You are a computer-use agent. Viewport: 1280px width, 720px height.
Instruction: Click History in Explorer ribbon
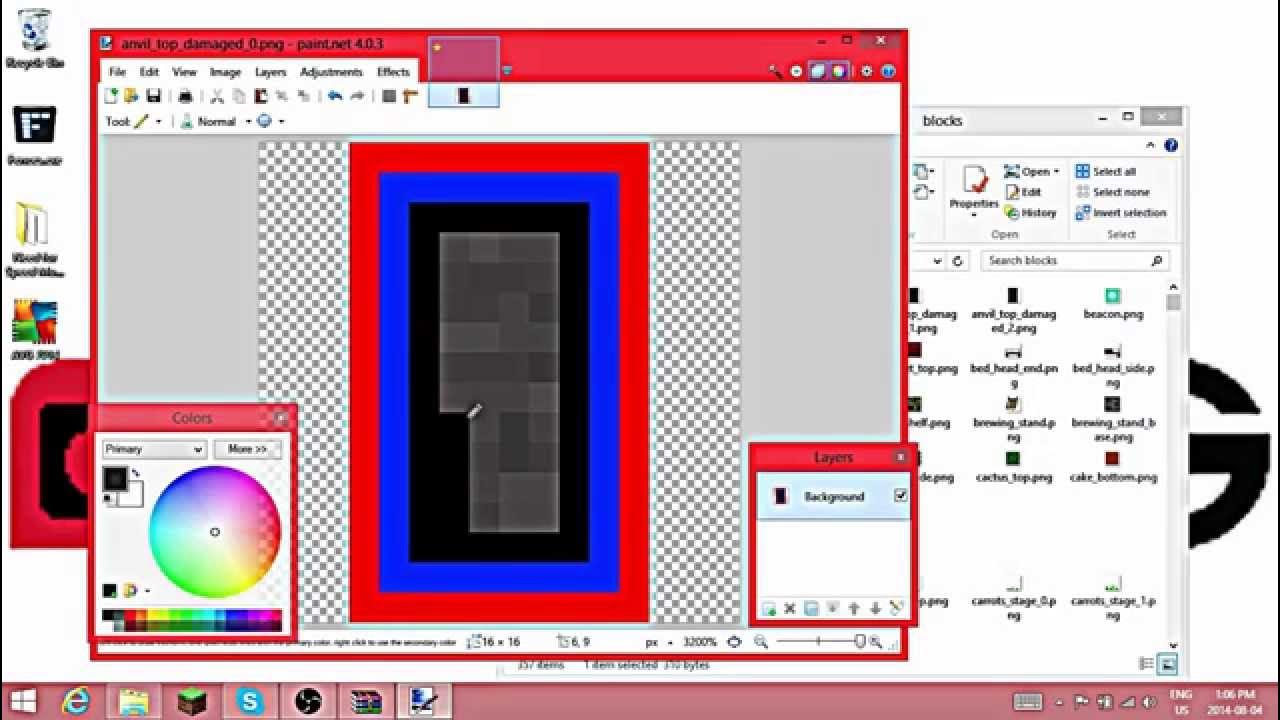tap(1031, 213)
